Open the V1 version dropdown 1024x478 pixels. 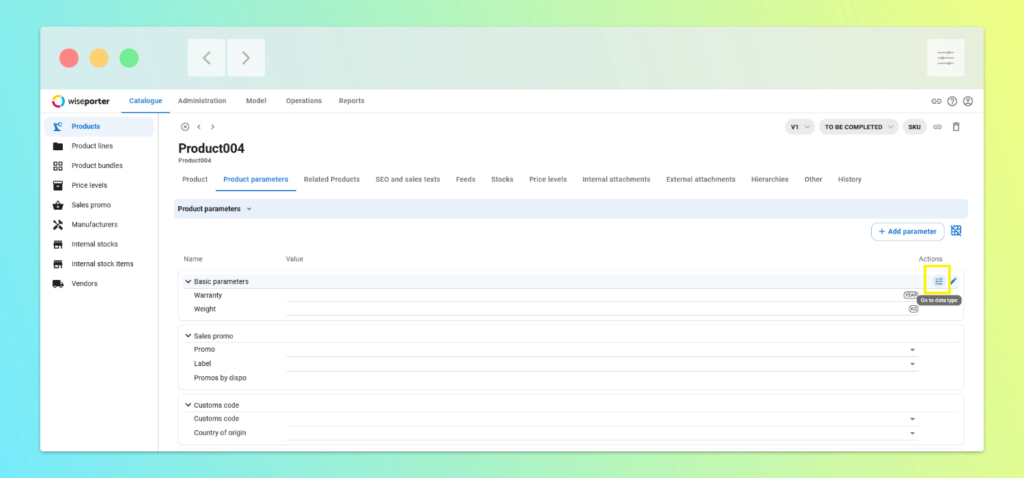point(800,127)
